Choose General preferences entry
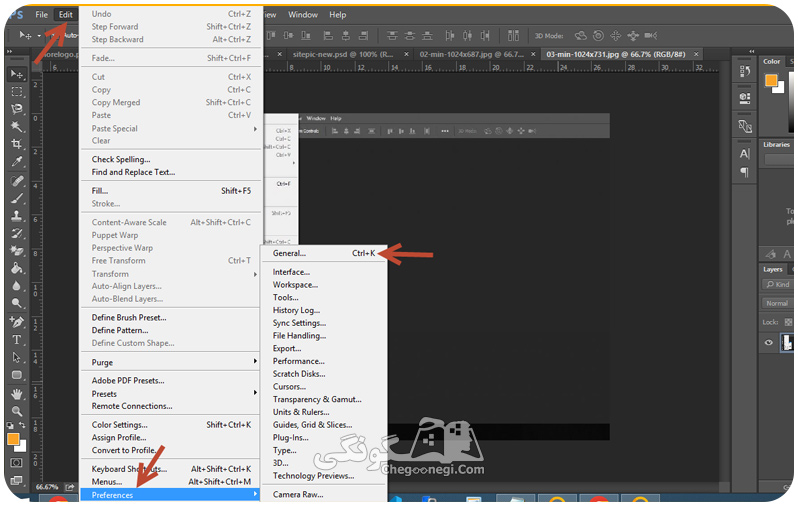Screen dimensions: 798x508 pos(324,253)
